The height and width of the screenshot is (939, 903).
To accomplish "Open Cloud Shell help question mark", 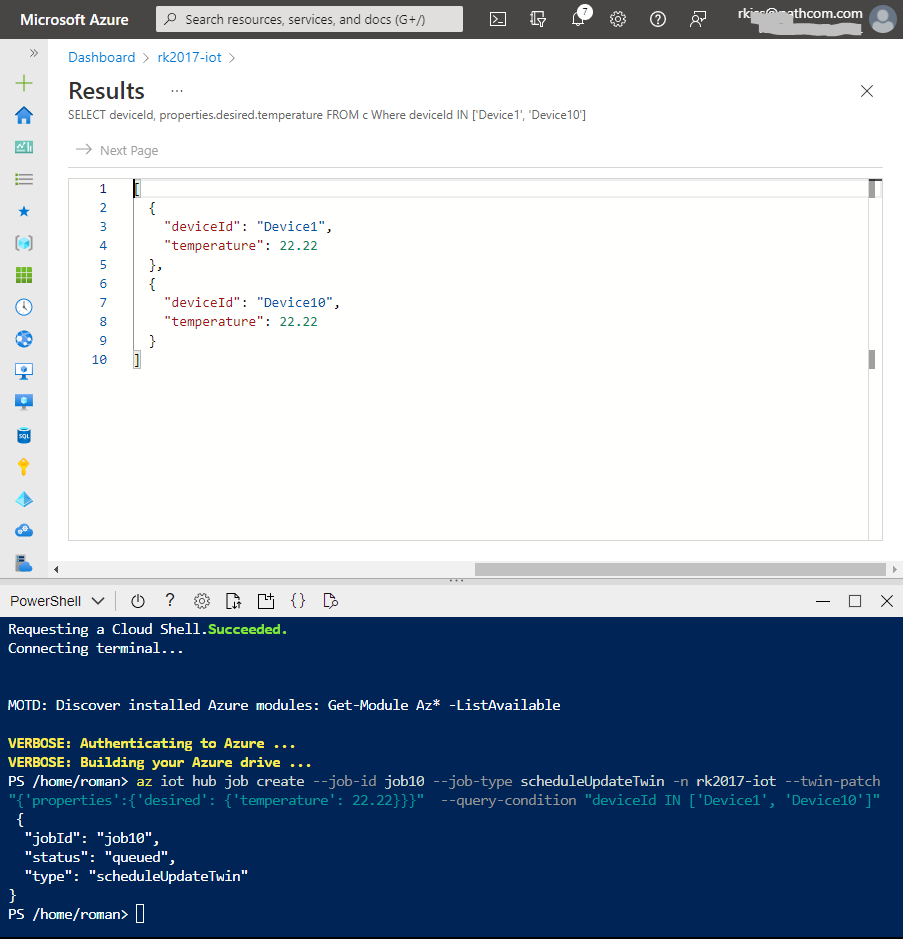I will [x=169, y=601].
